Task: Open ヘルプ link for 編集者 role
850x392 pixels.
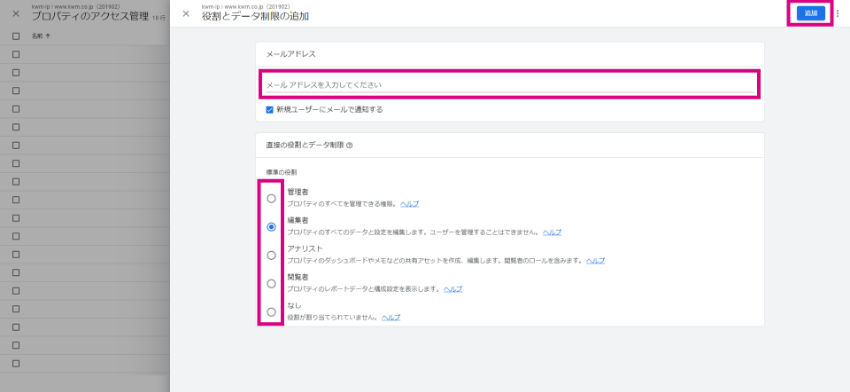Action: point(552,232)
